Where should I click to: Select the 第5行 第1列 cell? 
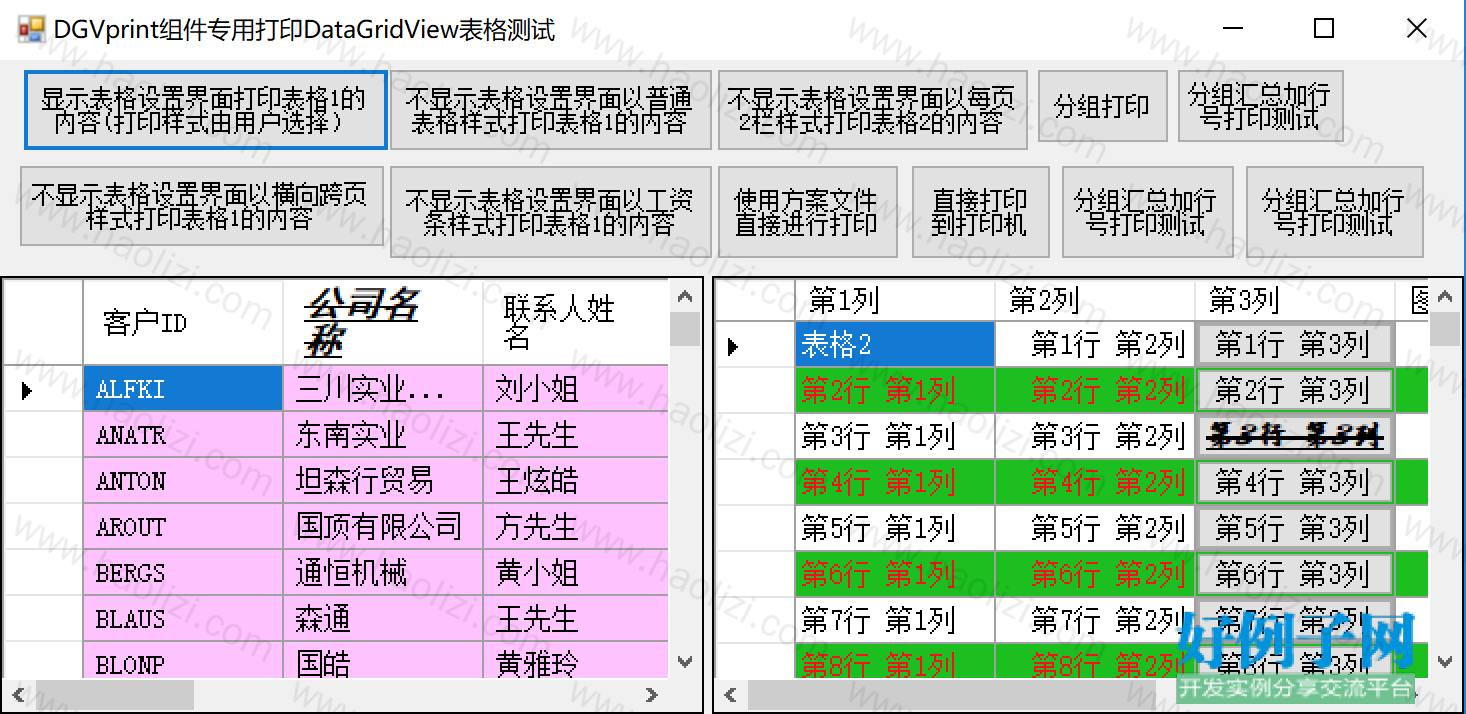(x=895, y=528)
